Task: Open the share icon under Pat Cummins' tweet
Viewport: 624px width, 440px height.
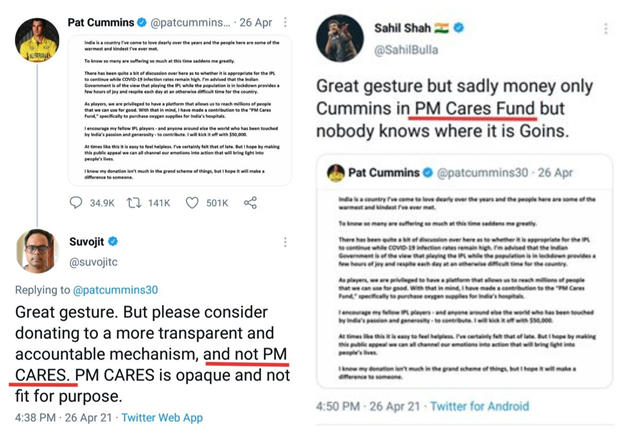Action: 250,204
